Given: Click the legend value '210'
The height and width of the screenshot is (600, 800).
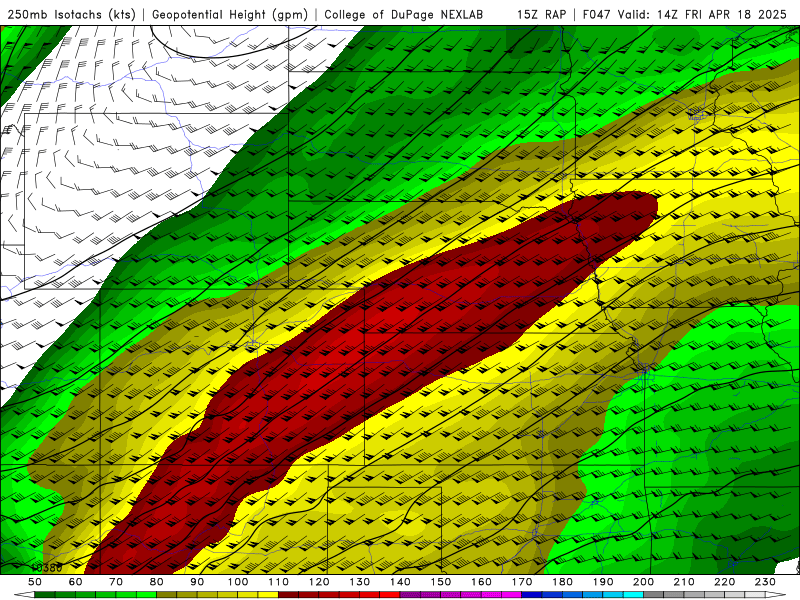Looking at the screenshot, I should coord(684,582).
